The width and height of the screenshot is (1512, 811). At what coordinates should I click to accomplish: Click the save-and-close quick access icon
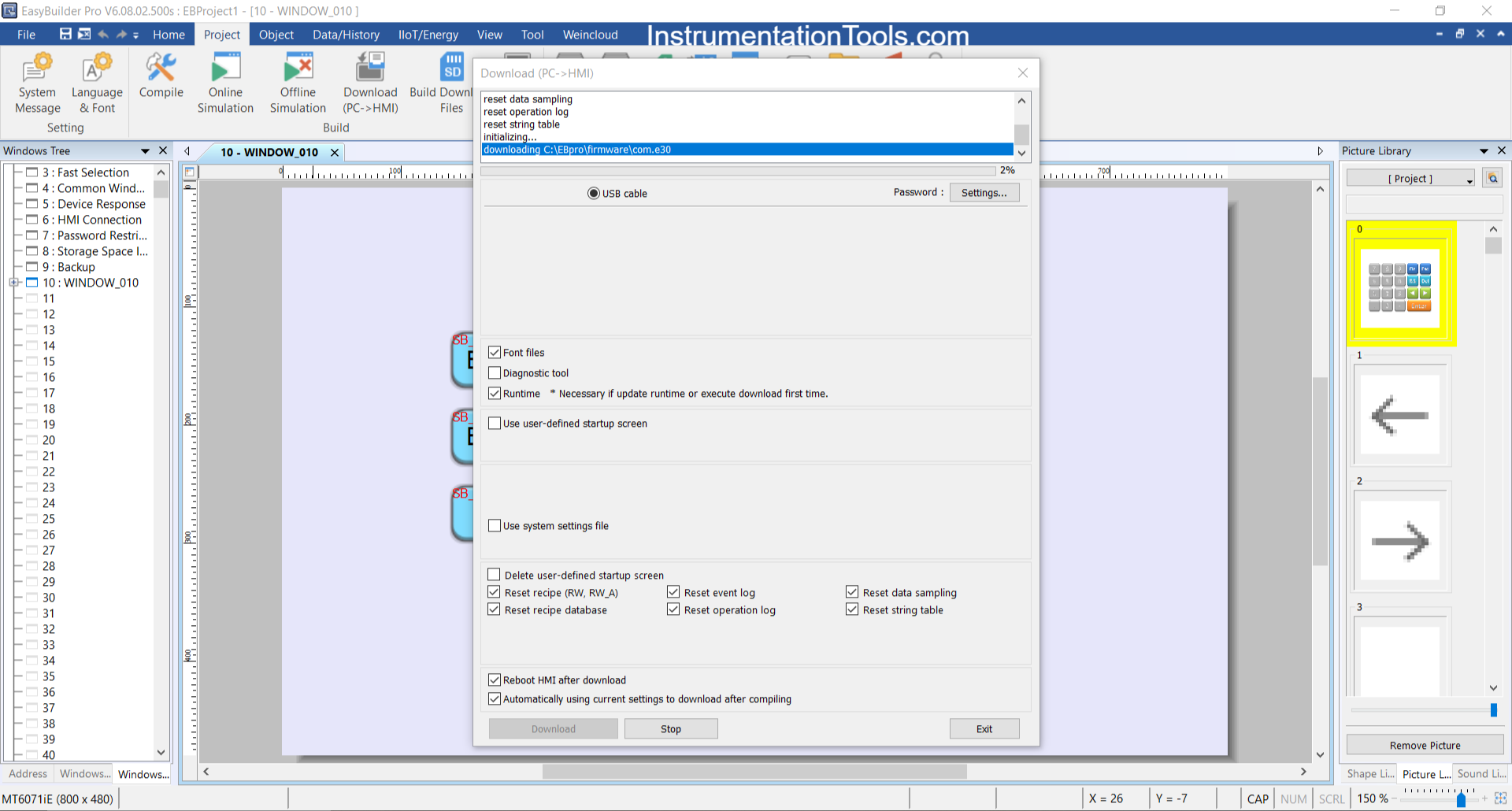click(x=84, y=34)
